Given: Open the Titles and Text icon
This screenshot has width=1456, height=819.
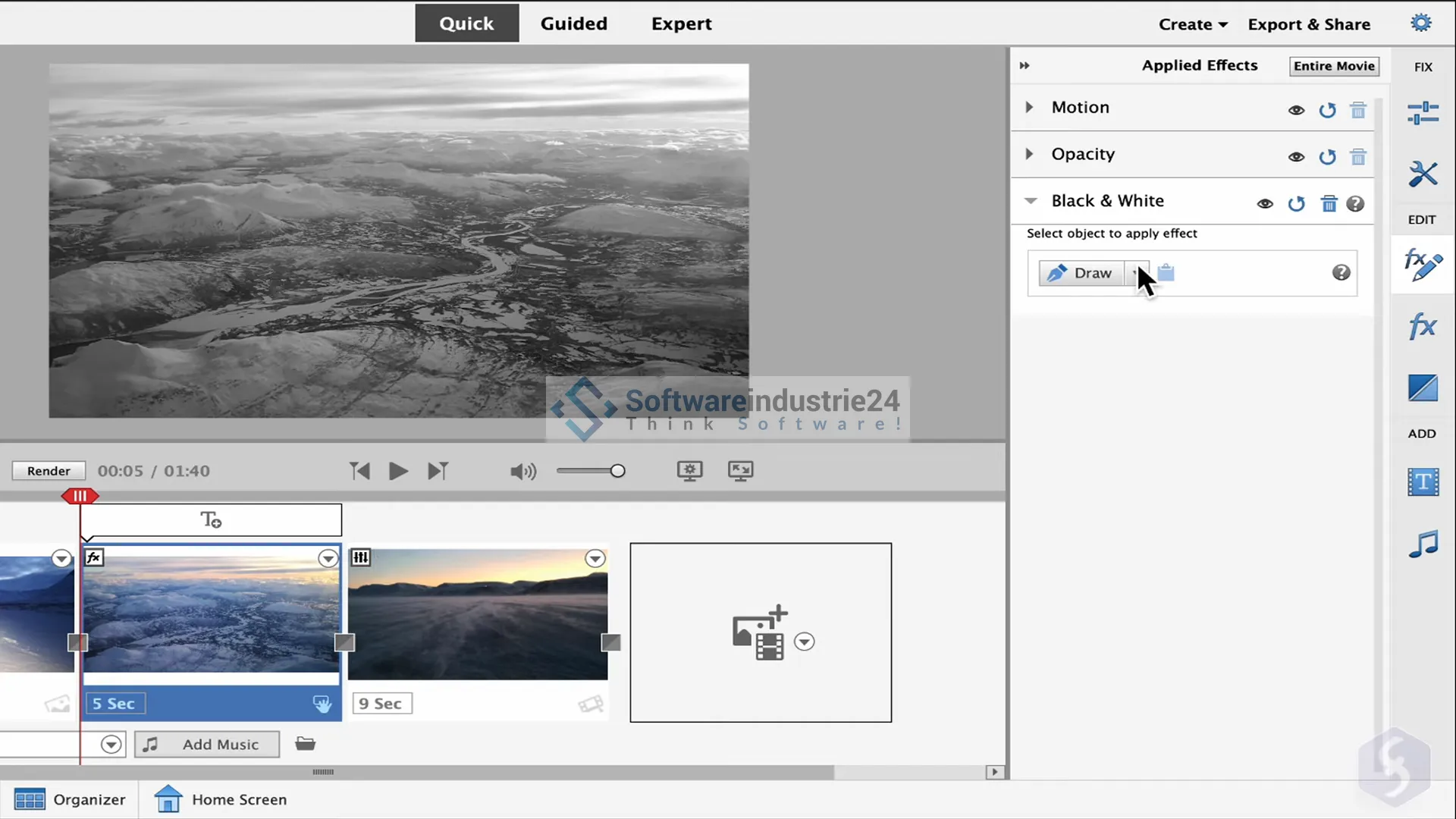Looking at the screenshot, I should pos(1423,482).
